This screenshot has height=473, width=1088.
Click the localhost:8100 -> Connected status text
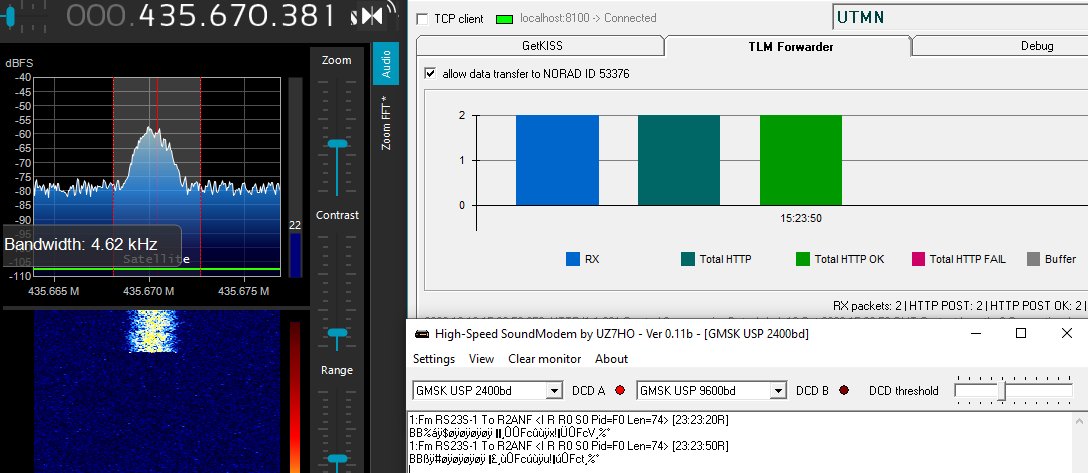[x=588, y=19]
